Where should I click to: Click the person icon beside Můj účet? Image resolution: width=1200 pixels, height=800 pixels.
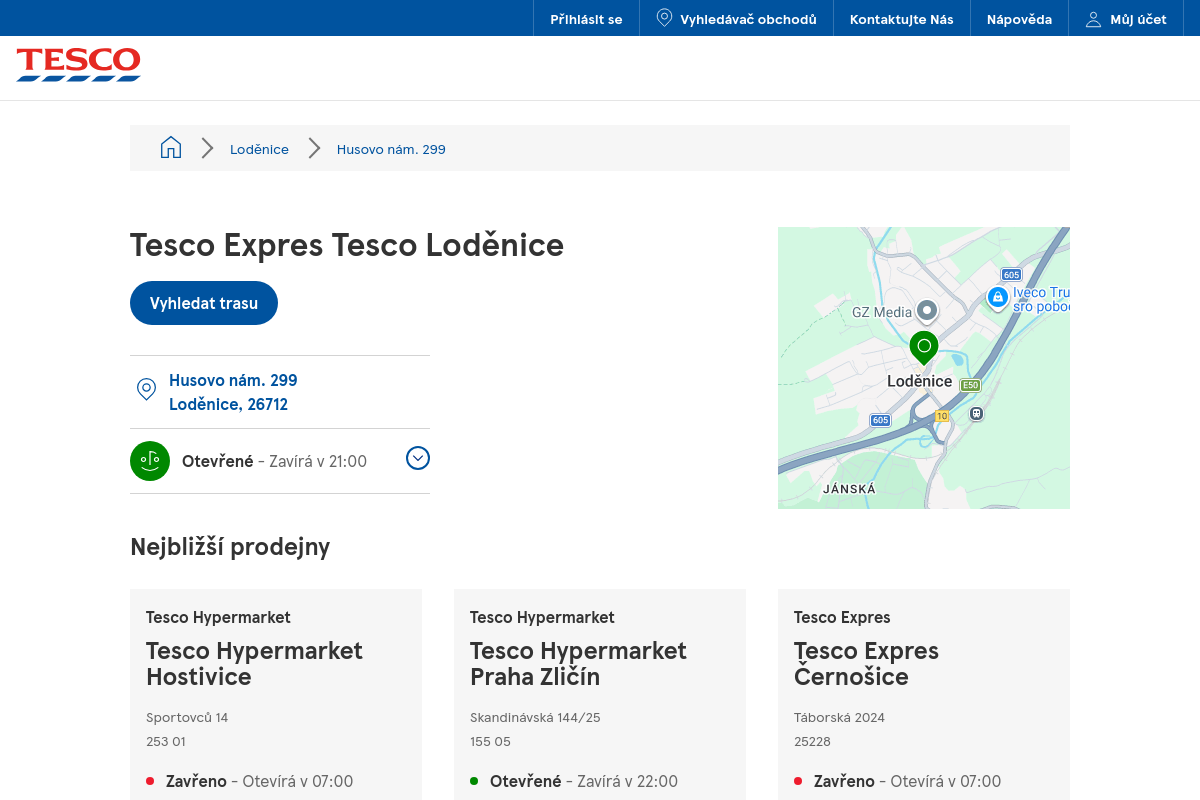click(1092, 17)
